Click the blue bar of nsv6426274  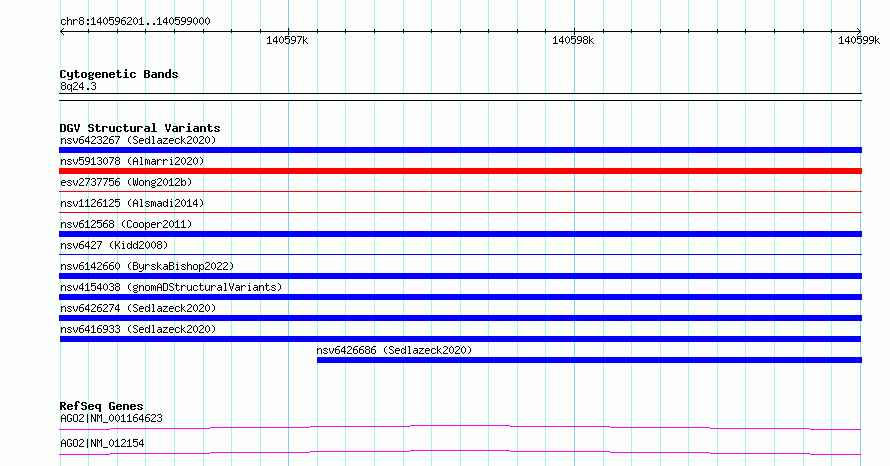click(460, 318)
